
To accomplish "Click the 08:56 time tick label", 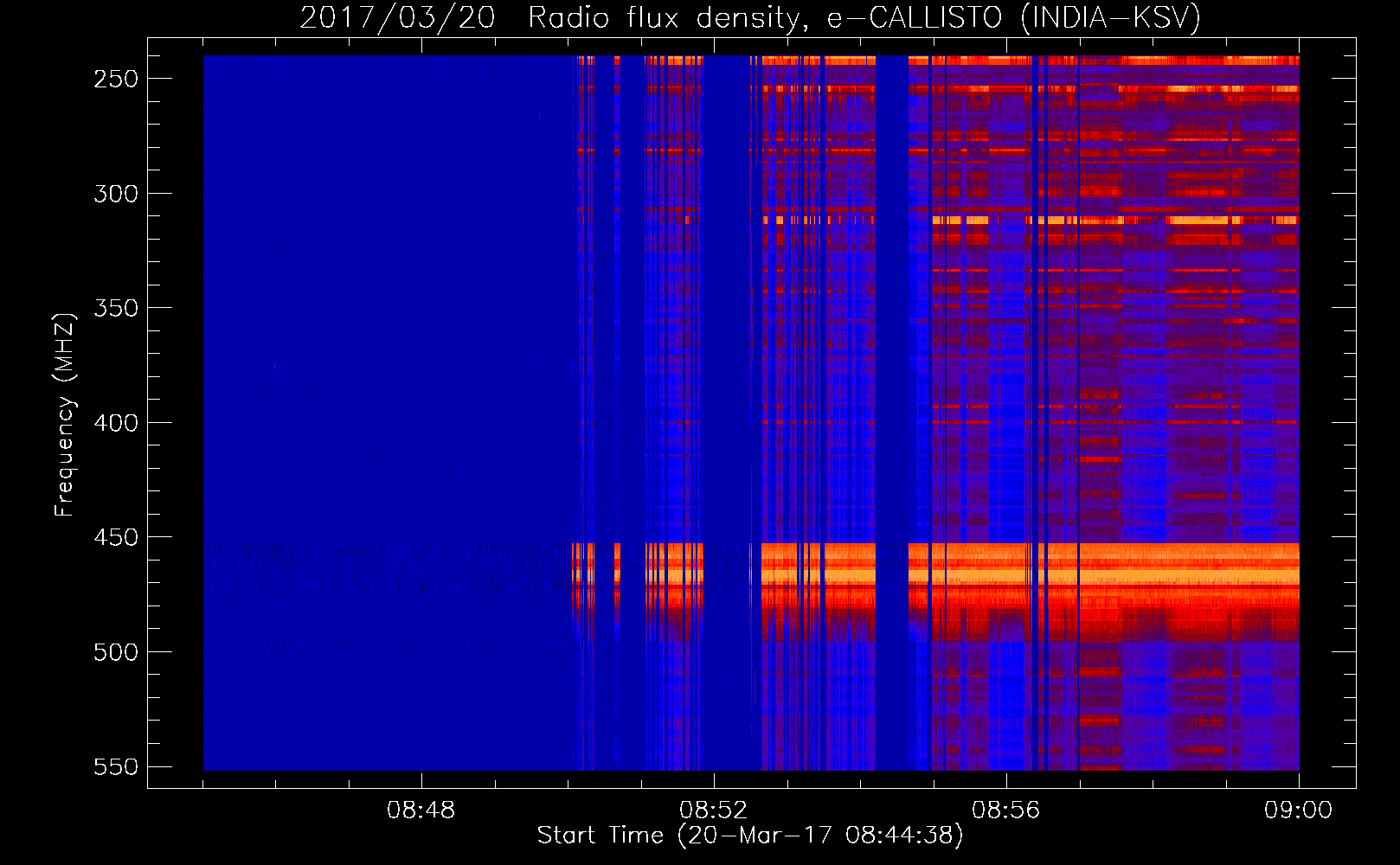I will pyautogui.click(x=1006, y=811).
